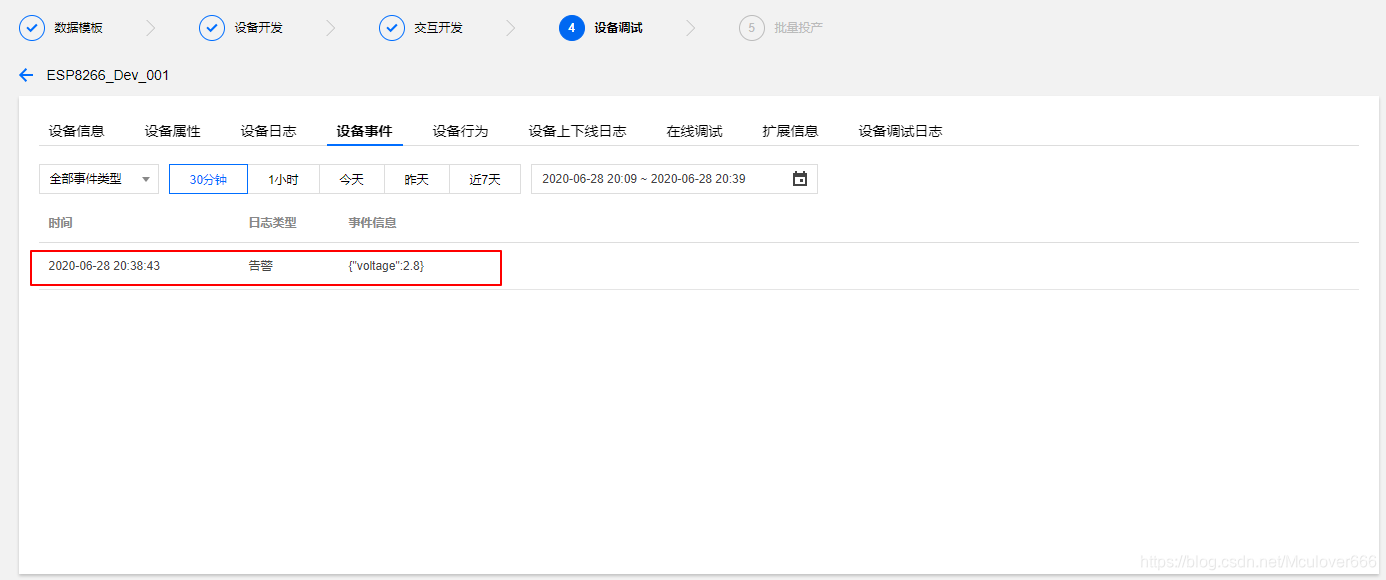Image resolution: width=1386 pixels, height=580 pixels.
Task: Open the 设备上下线日志 tab
Action: coord(578,131)
